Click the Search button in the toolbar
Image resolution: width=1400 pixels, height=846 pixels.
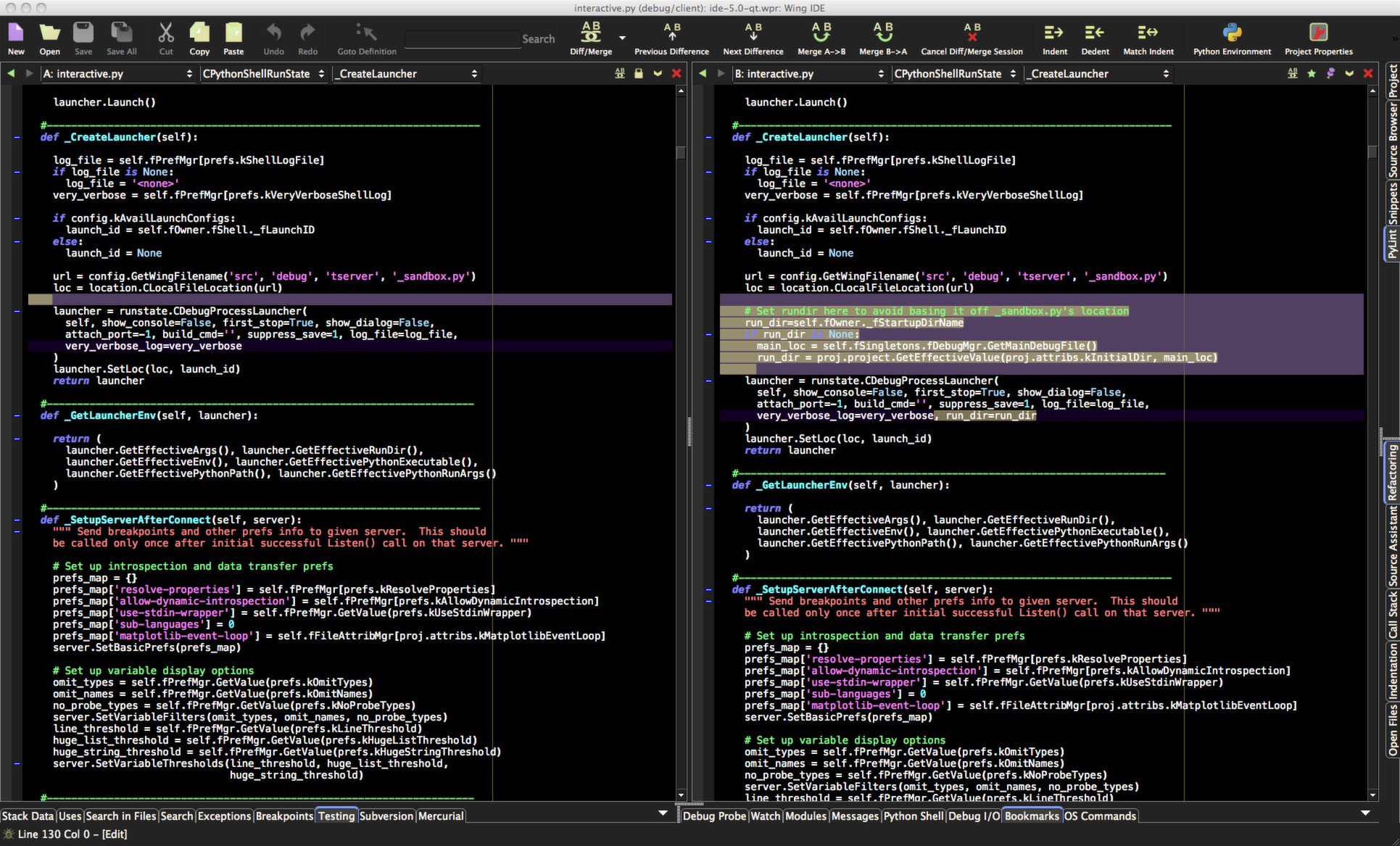click(538, 38)
